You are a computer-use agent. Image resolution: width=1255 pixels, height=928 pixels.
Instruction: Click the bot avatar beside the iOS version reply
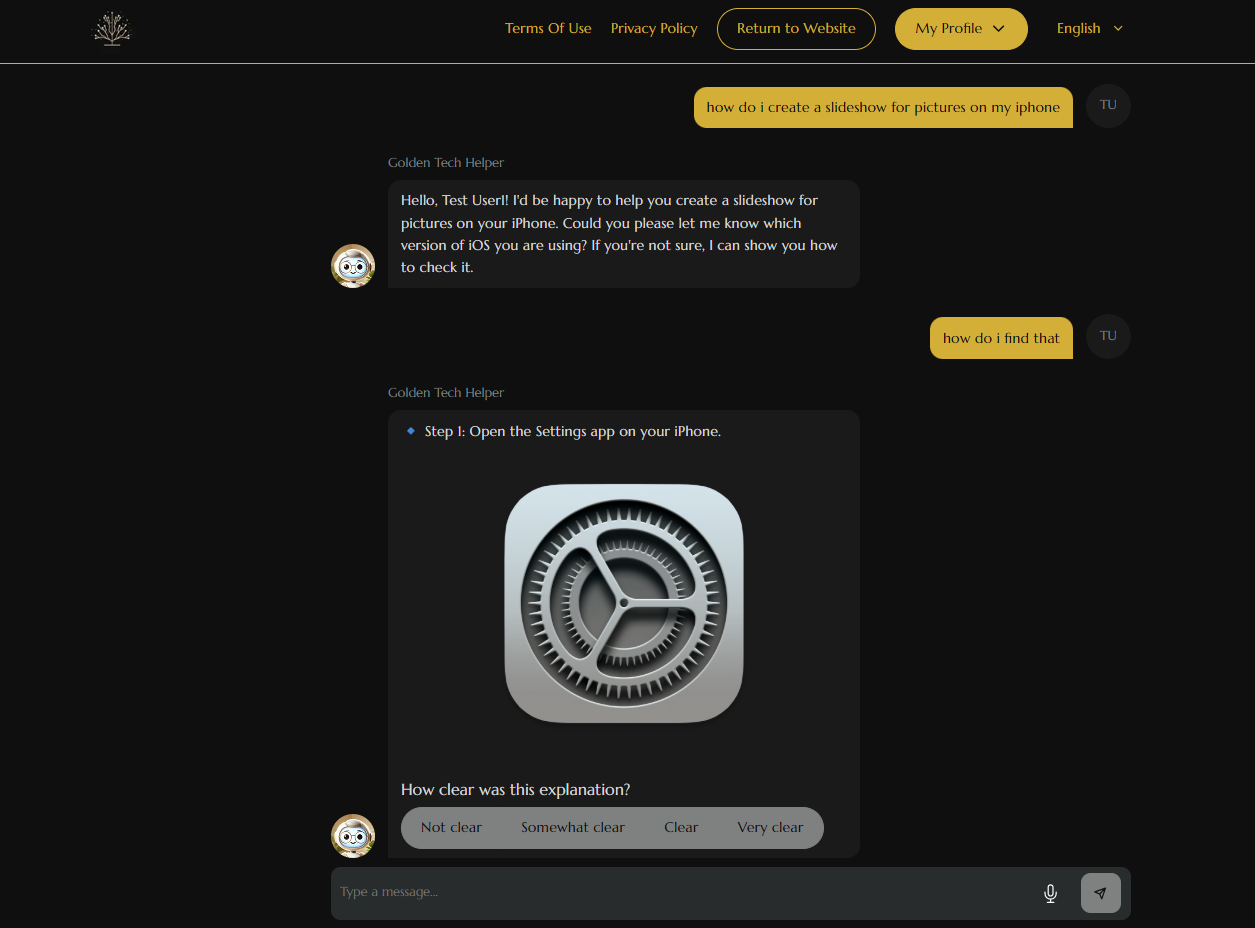(x=353, y=266)
